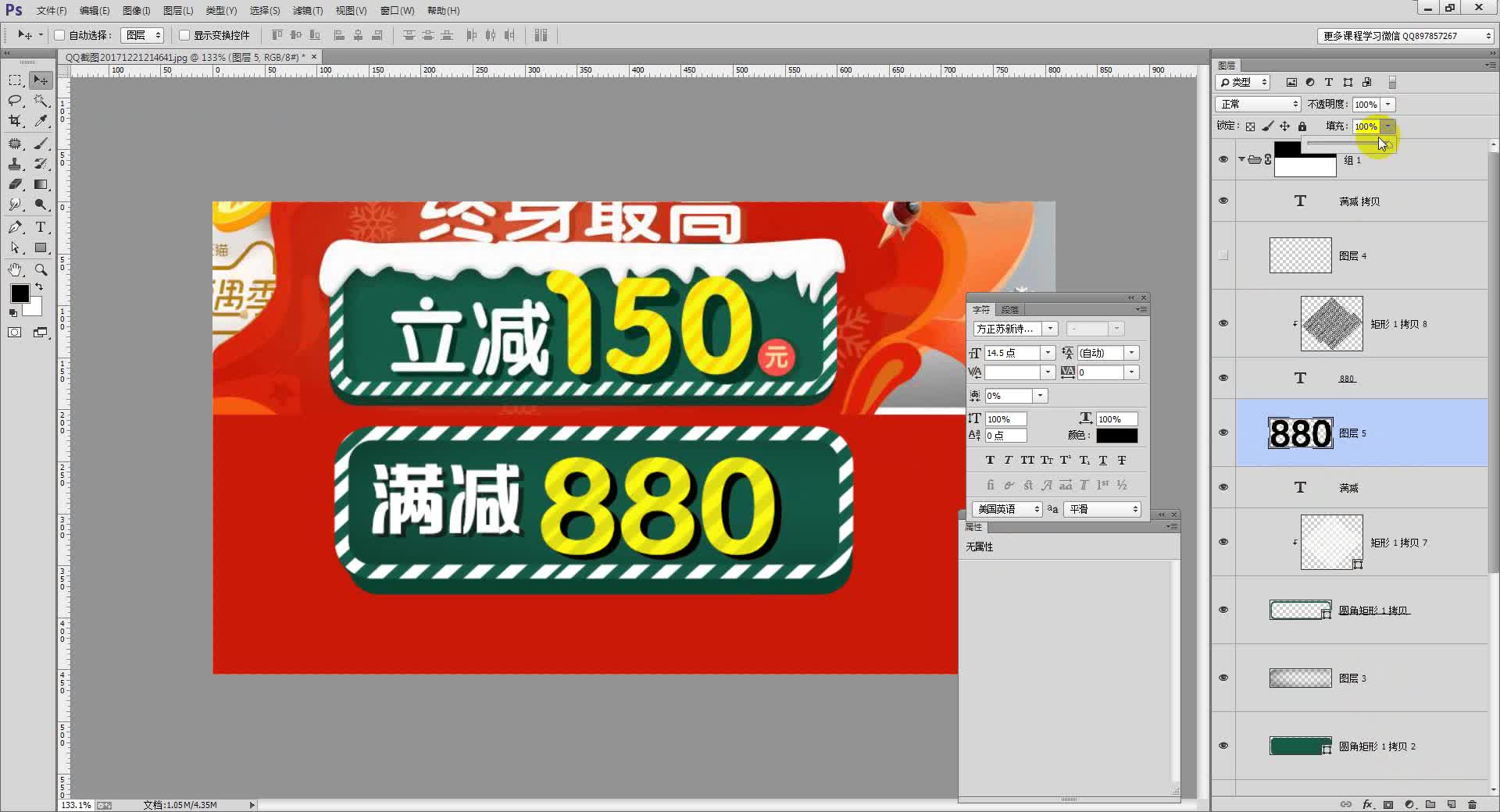This screenshot has width=1500, height=812.
Task: Select the Crop tool
Action: [15, 121]
